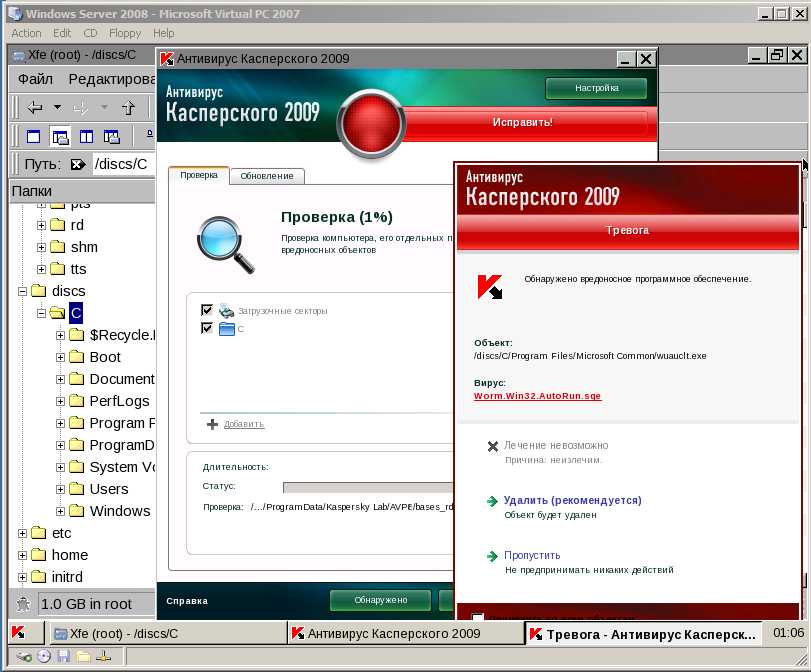
Task: Uncheck the C drive scan checkbox
Action: [207, 328]
